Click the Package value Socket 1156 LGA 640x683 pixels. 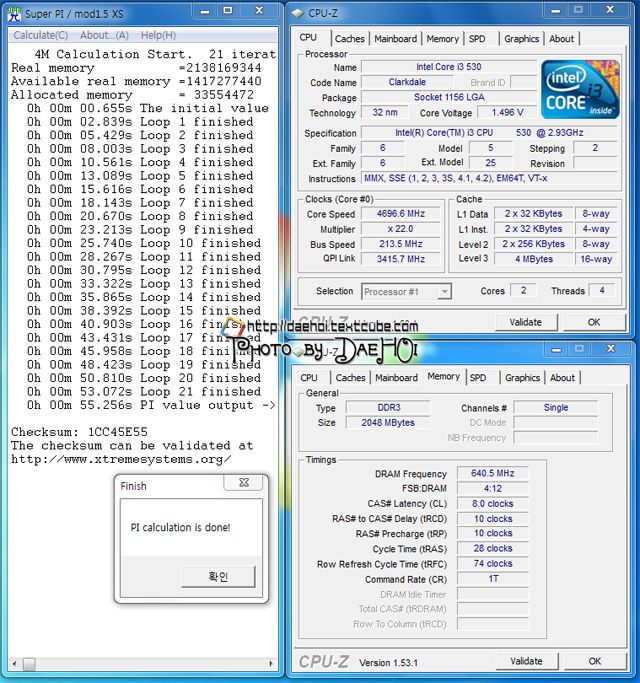449,97
